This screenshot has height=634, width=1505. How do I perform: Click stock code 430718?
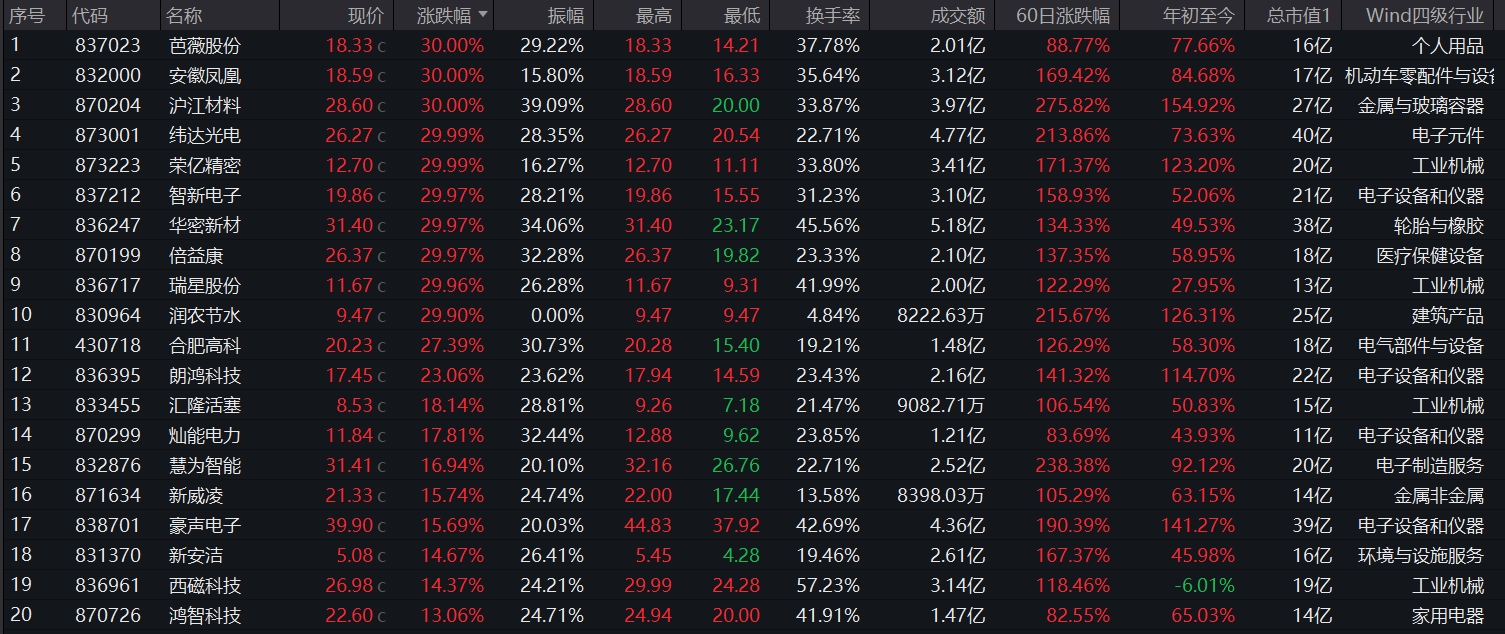click(108, 345)
